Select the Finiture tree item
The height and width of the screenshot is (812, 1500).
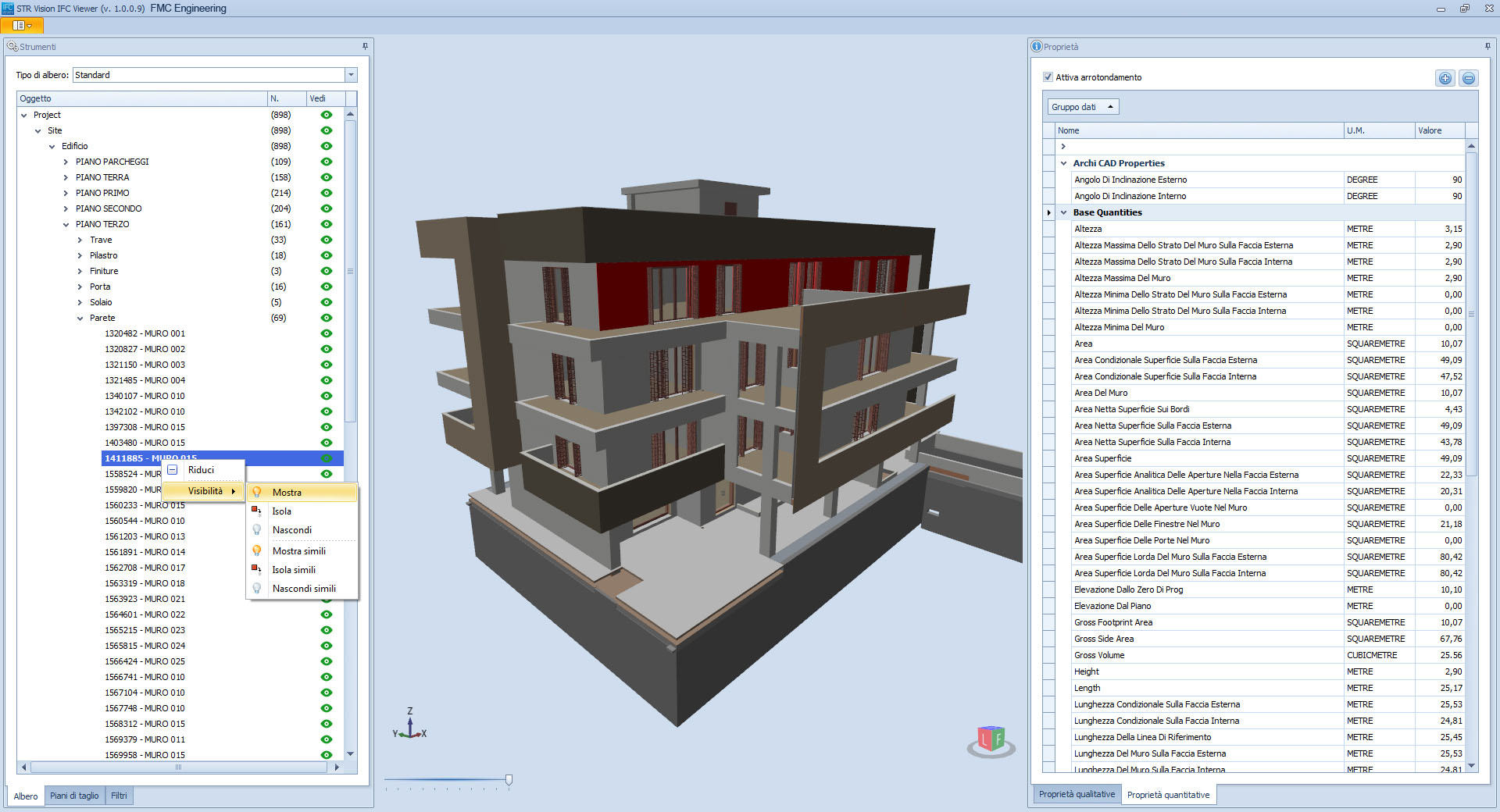104,271
